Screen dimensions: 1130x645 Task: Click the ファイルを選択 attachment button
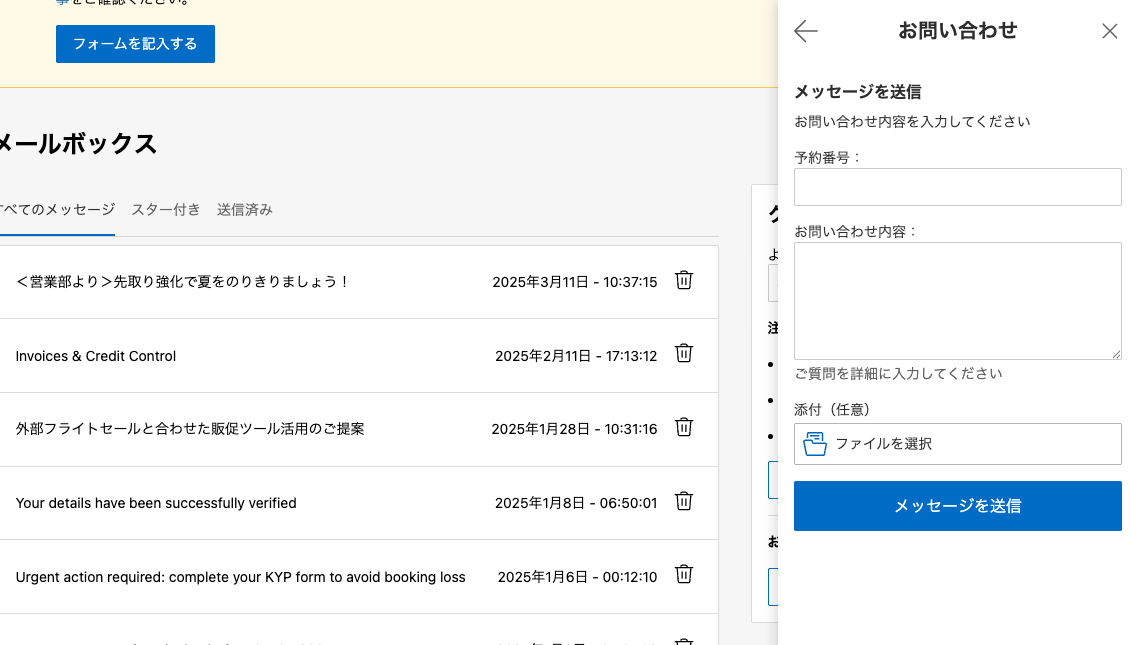(957, 444)
